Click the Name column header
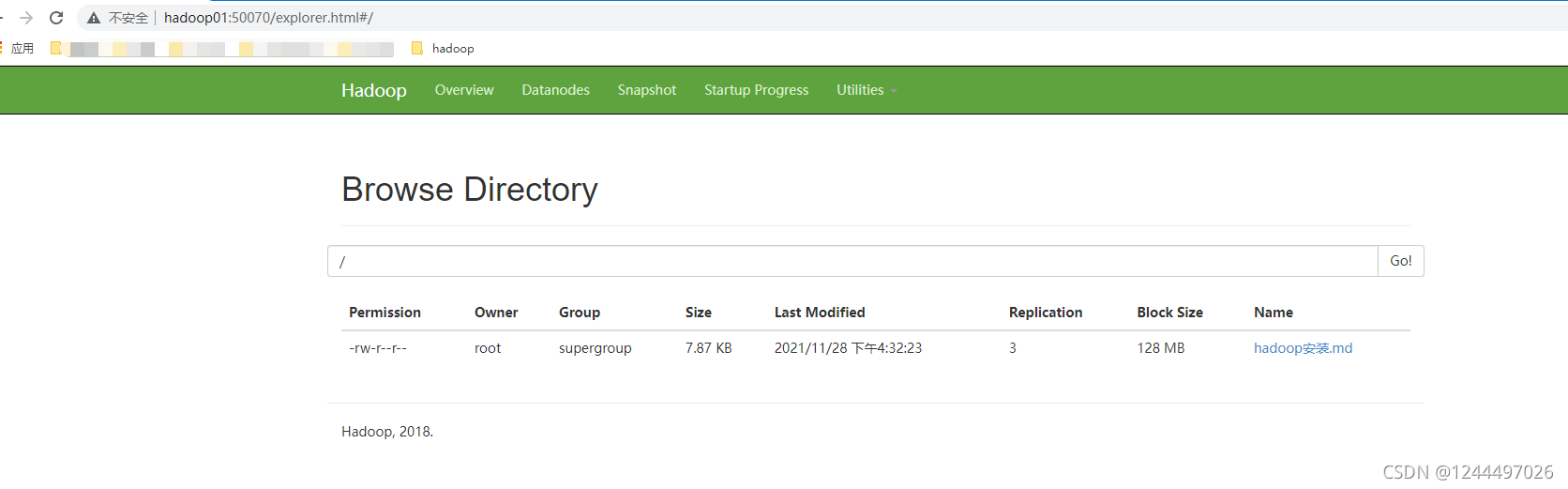1568x489 pixels. click(1274, 313)
